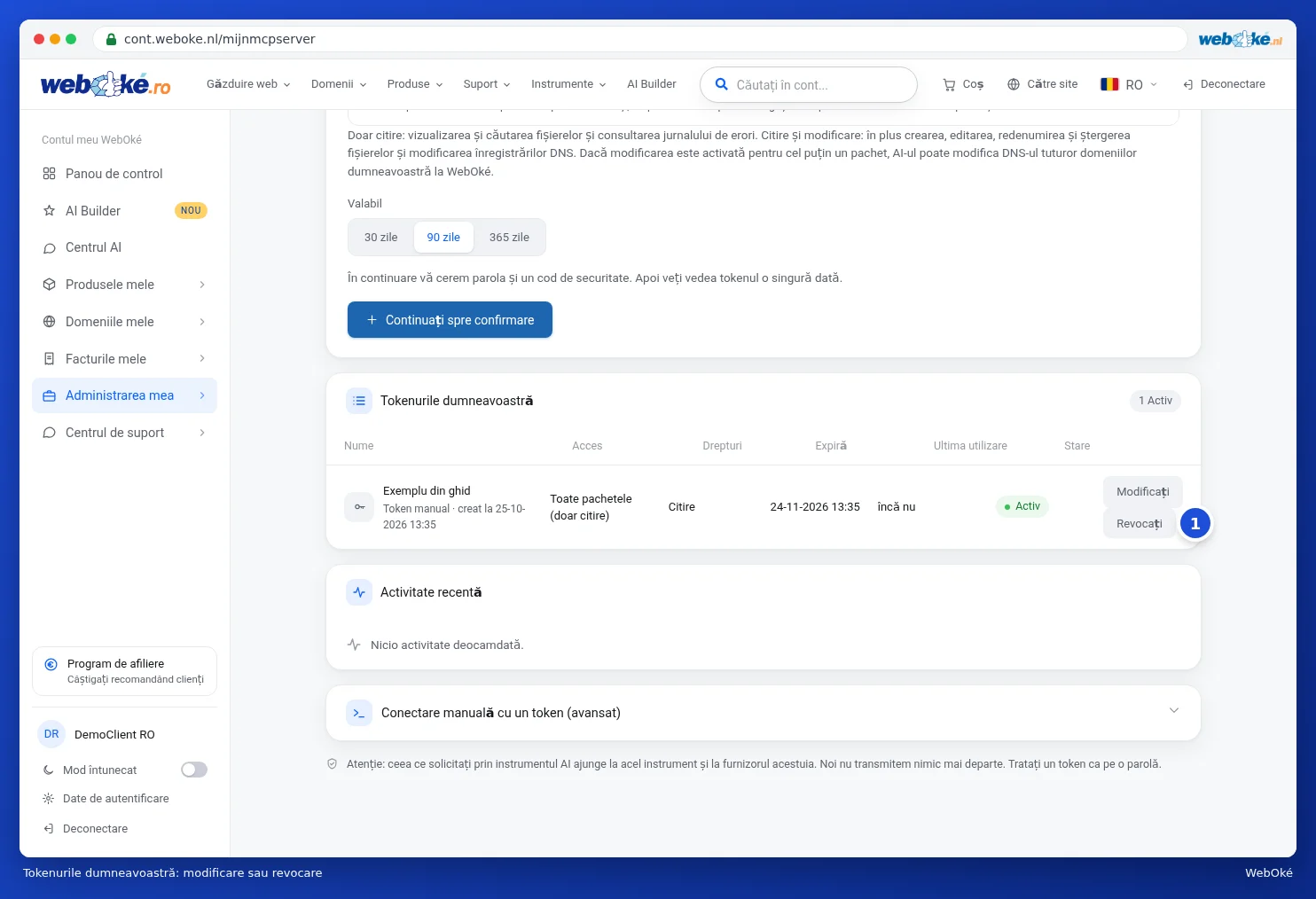Expand the Centrul de suport sidebar item
Image resolution: width=1316 pixels, height=899 pixels.
[124, 433]
